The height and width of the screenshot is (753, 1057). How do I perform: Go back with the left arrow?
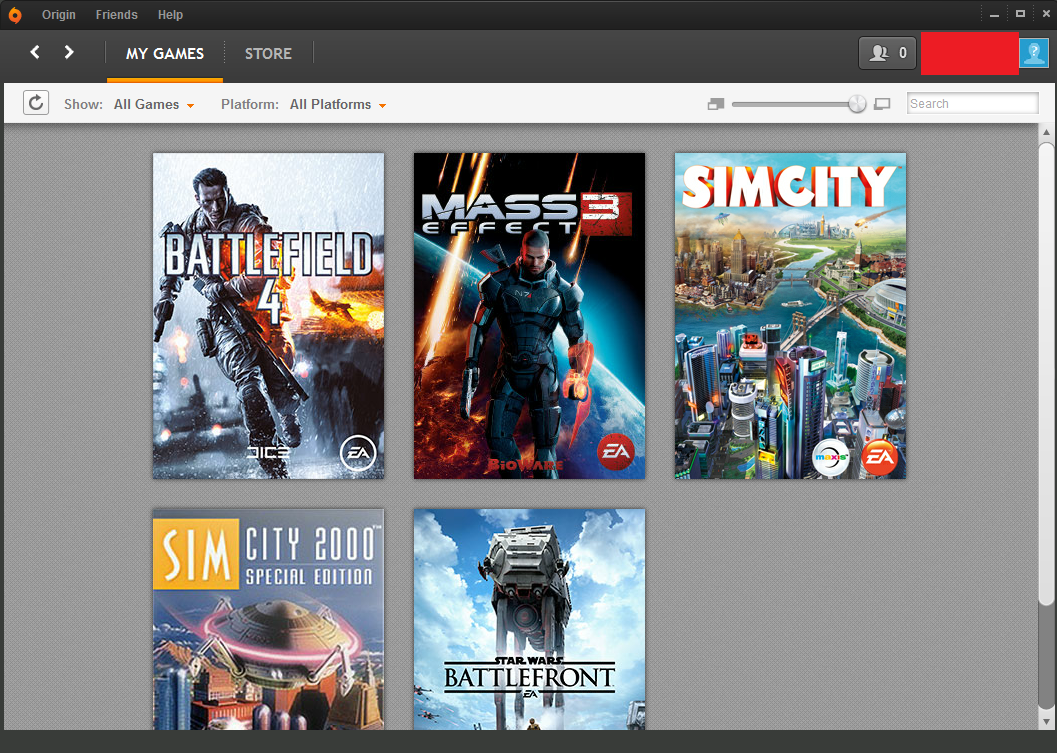35,52
